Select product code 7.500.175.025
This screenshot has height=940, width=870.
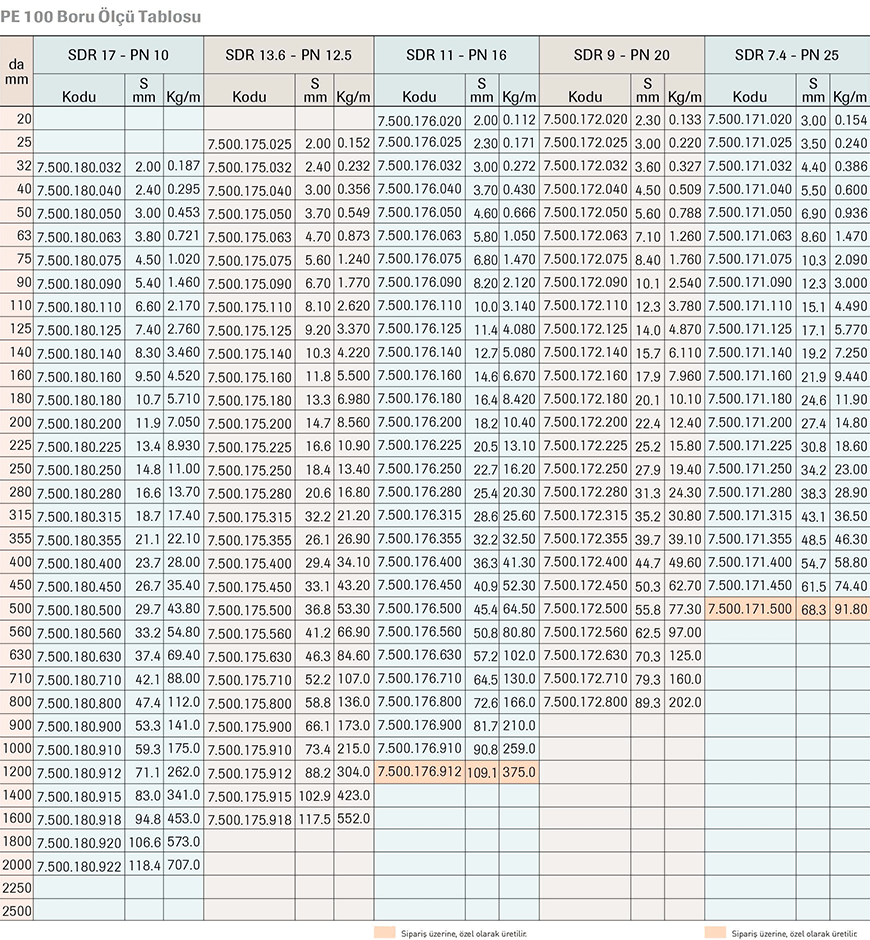[249, 144]
